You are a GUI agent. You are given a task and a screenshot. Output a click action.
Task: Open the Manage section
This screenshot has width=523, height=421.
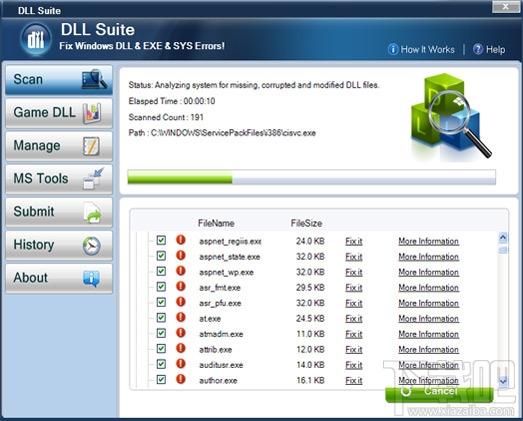pyautogui.click(x=59, y=146)
